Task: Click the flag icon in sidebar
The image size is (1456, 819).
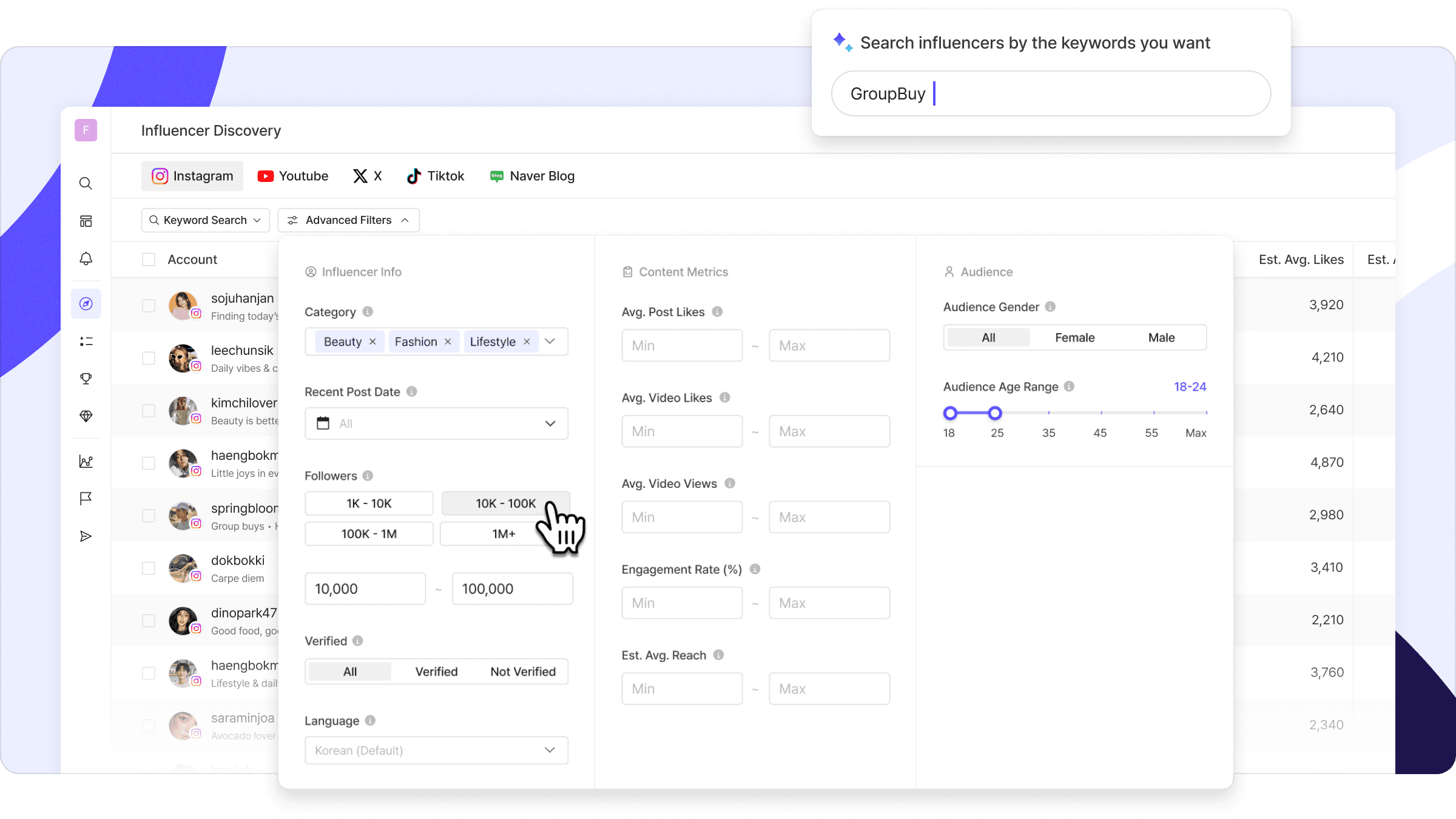Action: click(86, 499)
